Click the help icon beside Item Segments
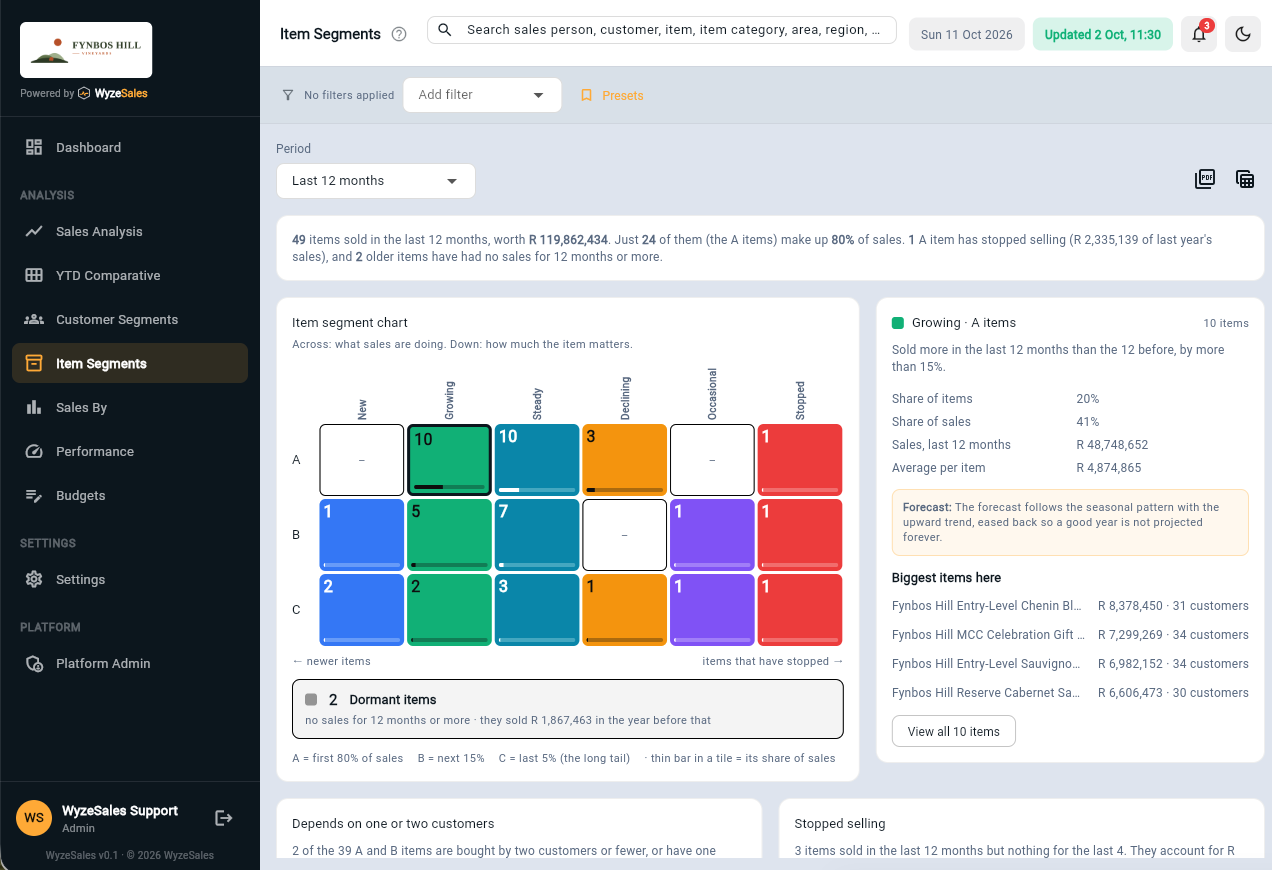Image resolution: width=1272 pixels, height=870 pixels. [x=399, y=34]
